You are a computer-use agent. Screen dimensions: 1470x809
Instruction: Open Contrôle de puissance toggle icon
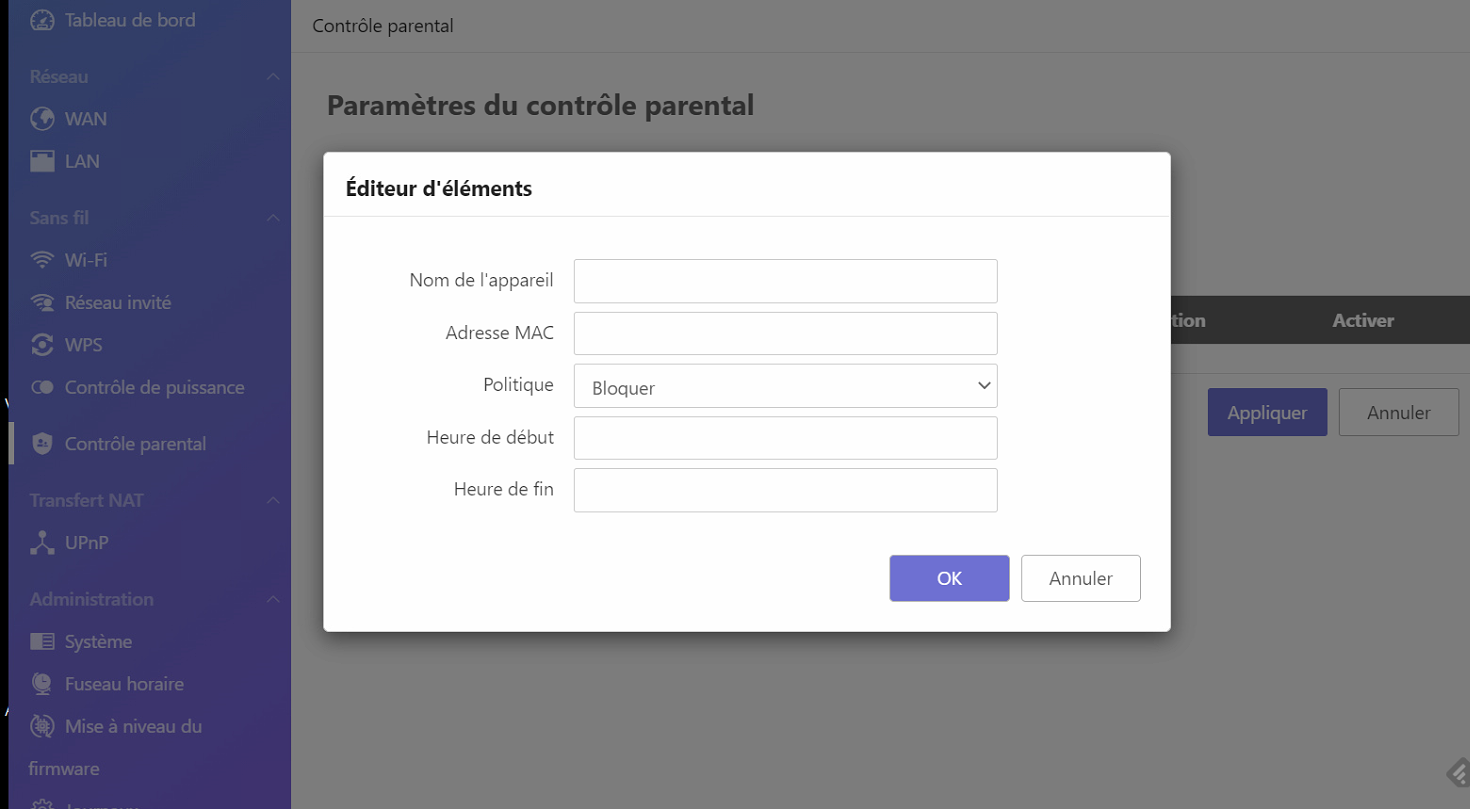tap(42, 387)
